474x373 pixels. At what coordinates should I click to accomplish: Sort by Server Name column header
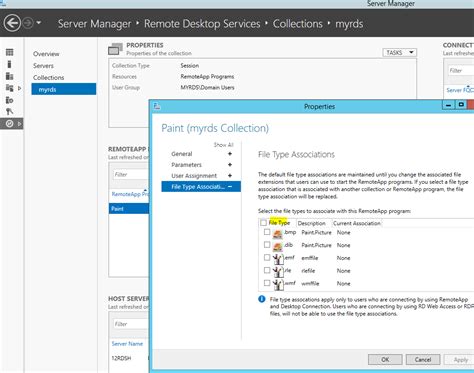pos(127,344)
